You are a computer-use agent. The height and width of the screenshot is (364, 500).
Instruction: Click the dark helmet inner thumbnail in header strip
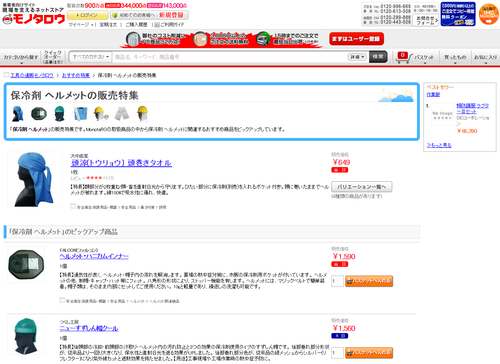pos(39,114)
